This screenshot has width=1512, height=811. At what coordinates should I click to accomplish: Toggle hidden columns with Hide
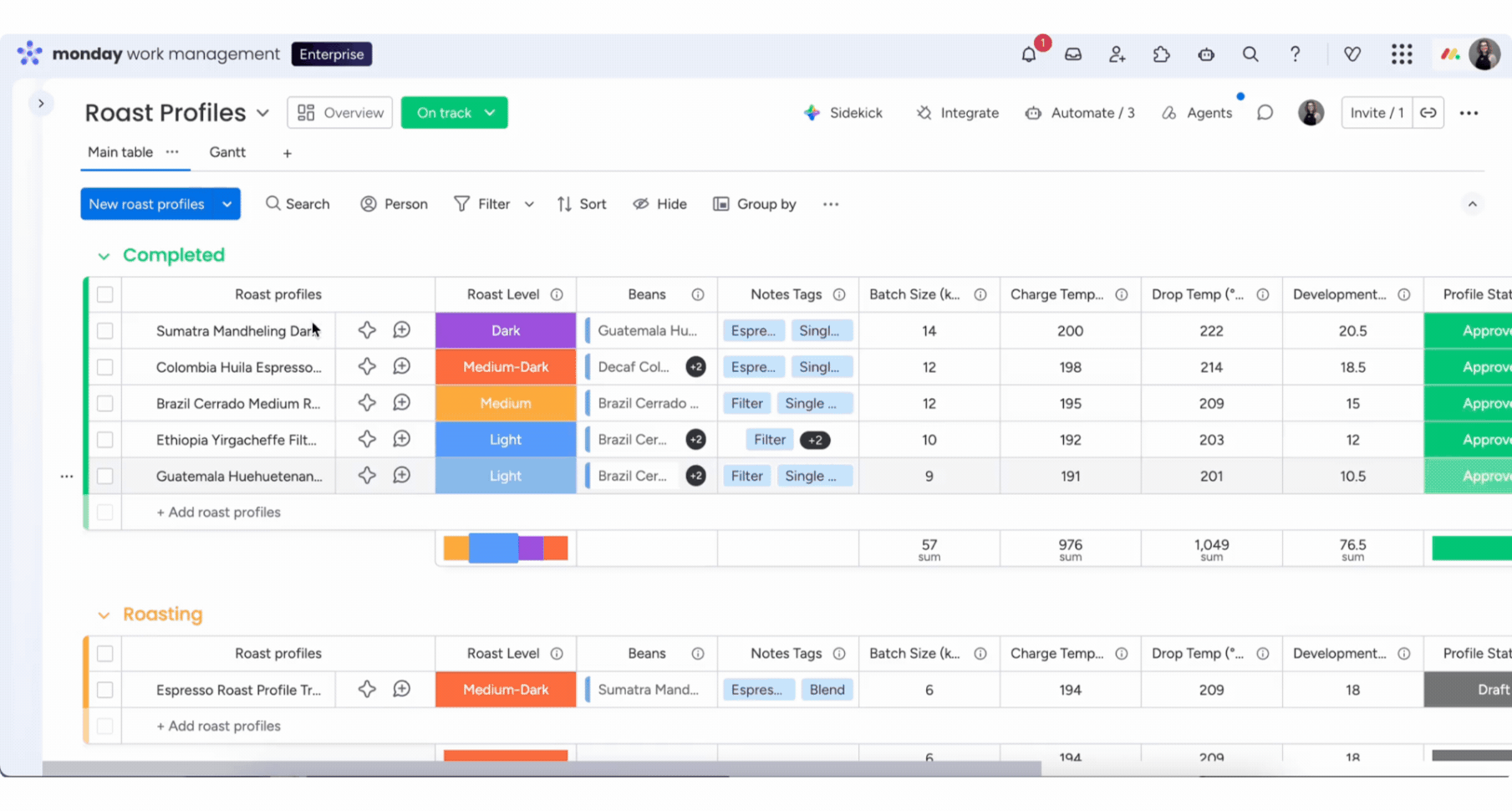(659, 204)
